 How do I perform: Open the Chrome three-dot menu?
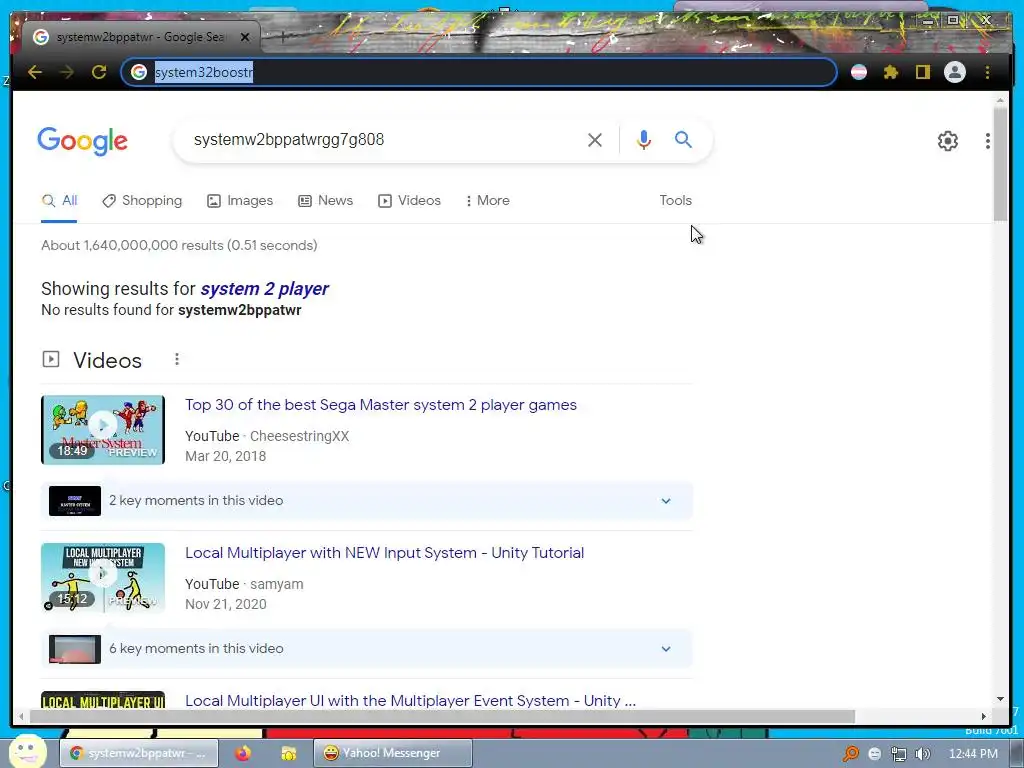[x=987, y=72]
